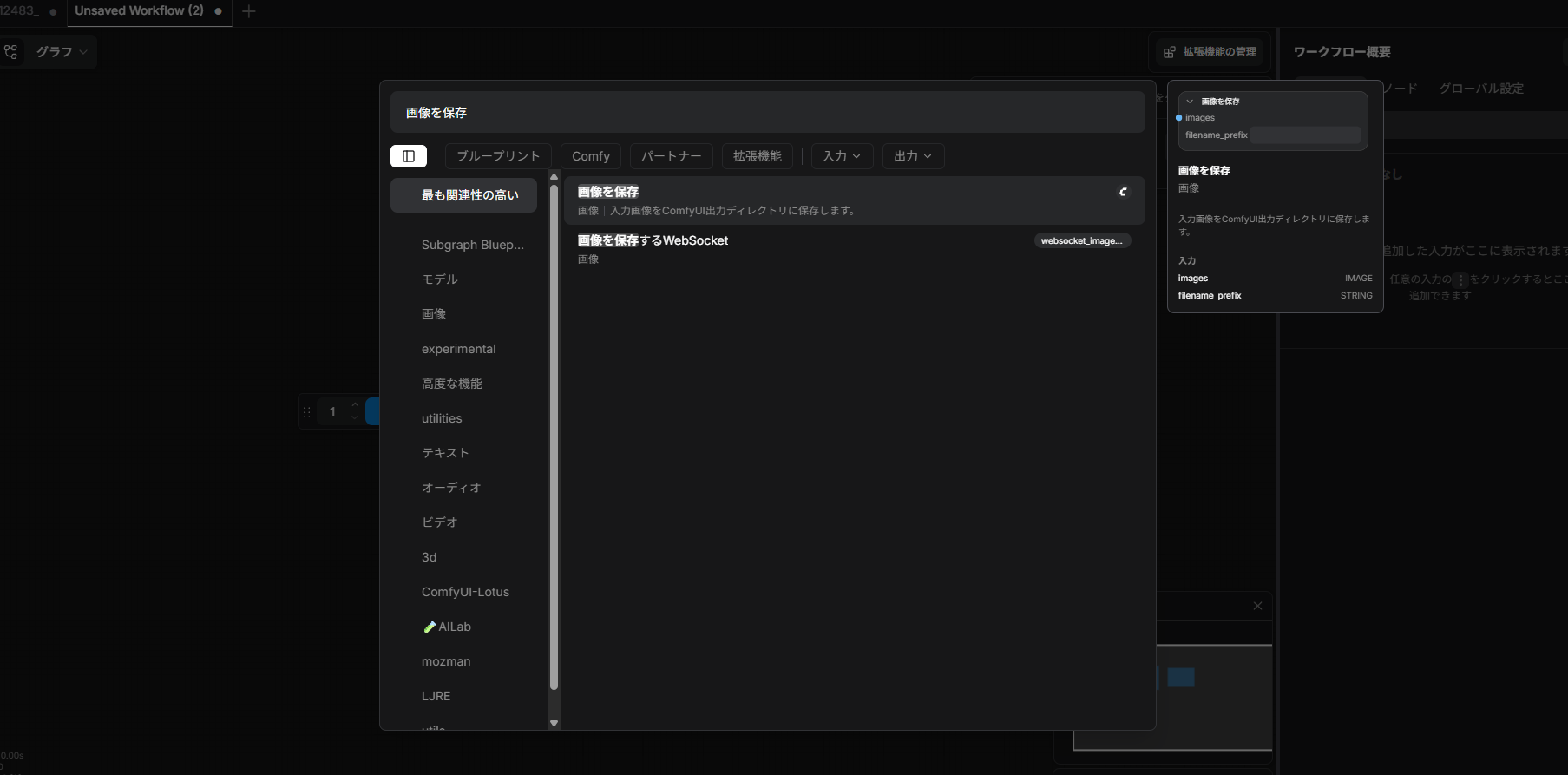1568x775 pixels.
Task: Select the 最も関連性の高い category
Action: (463, 195)
